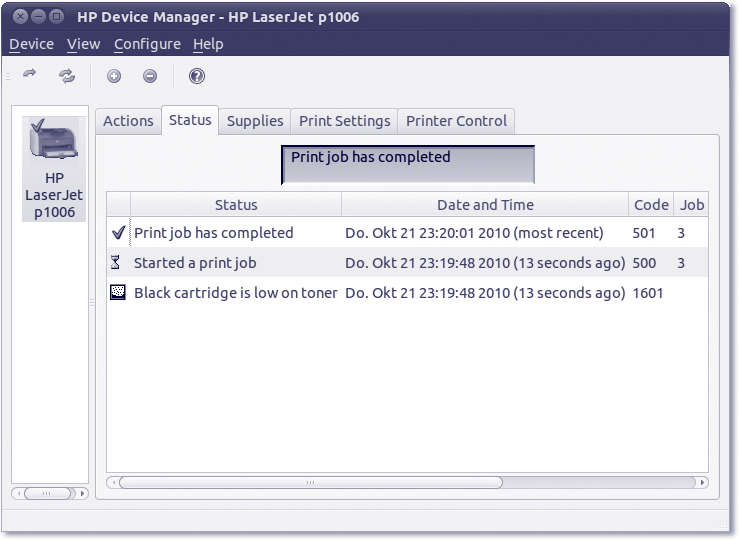Screen dimensions: 739x540
Task: Open the Help menu
Action: pyautogui.click(x=208, y=44)
